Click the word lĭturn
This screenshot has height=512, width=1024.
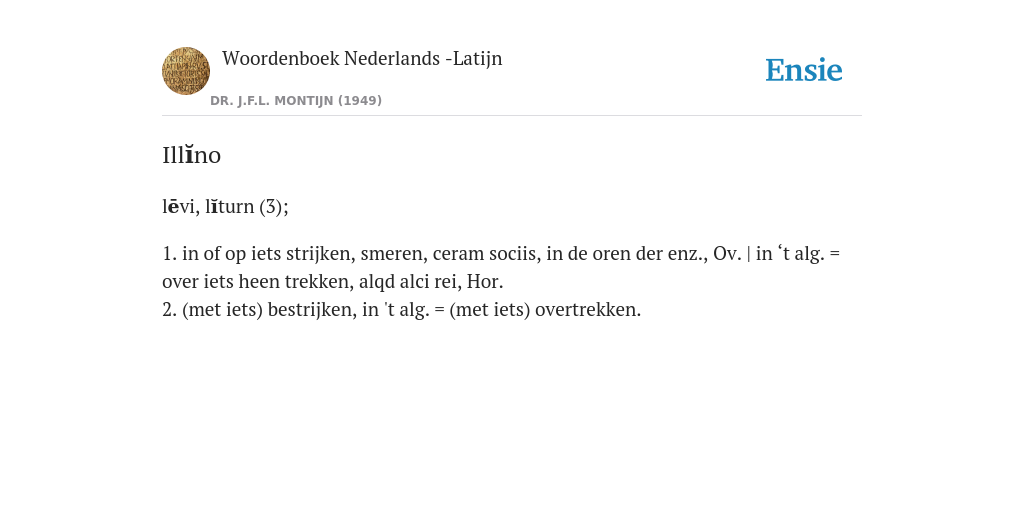[x=230, y=206]
